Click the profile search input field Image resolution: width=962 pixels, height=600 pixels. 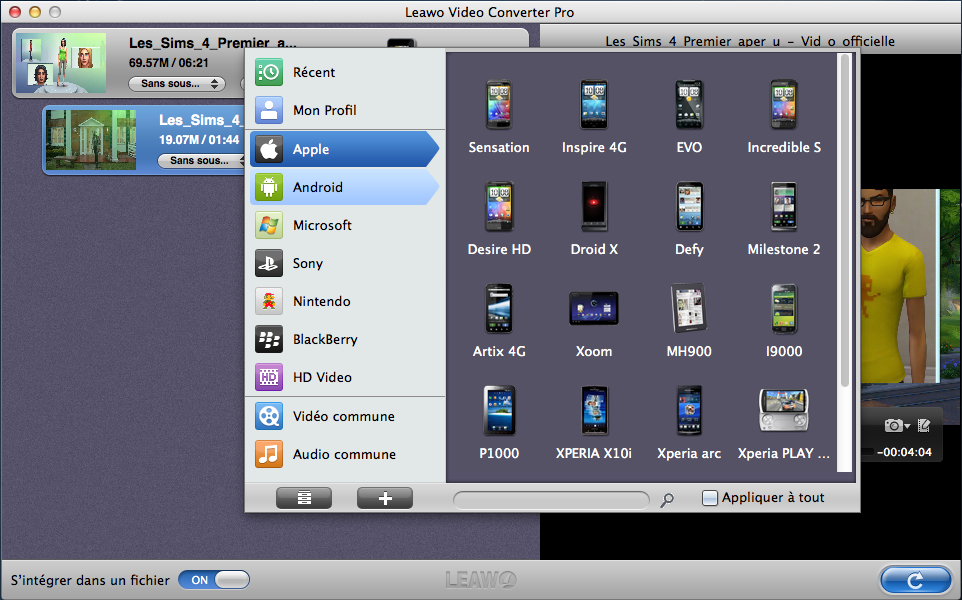(x=551, y=499)
